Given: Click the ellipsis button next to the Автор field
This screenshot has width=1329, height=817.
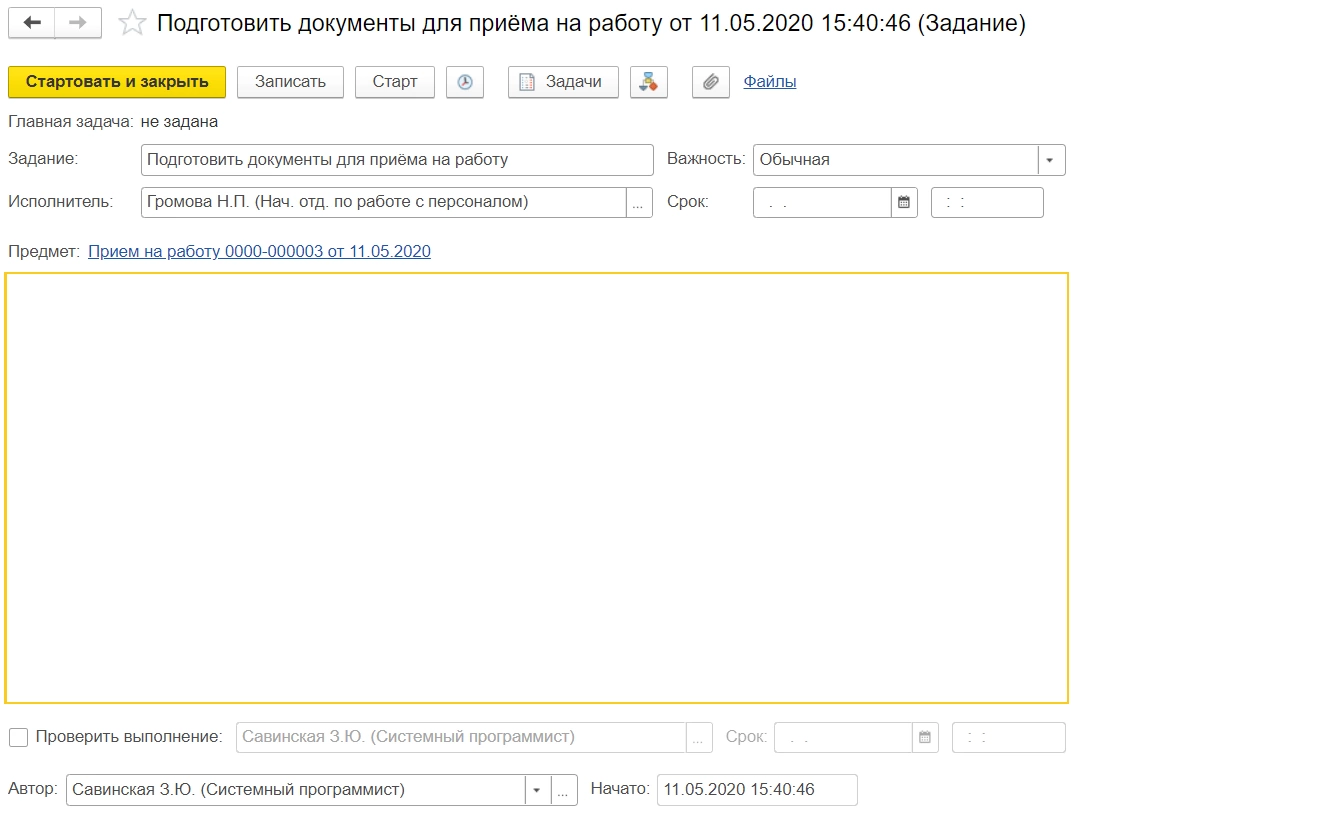Looking at the screenshot, I should coord(565,790).
